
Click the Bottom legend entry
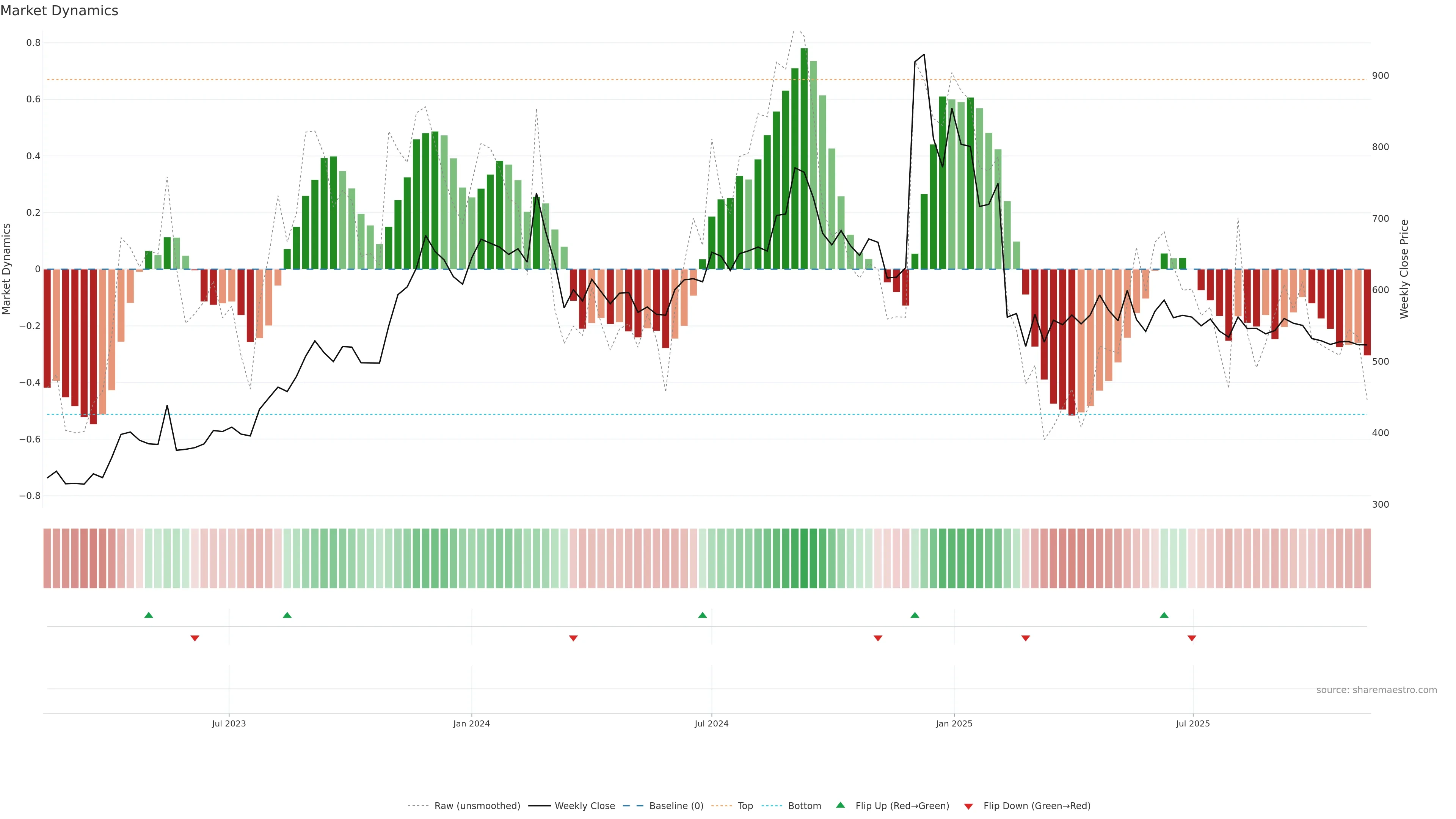[x=804, y=806]
